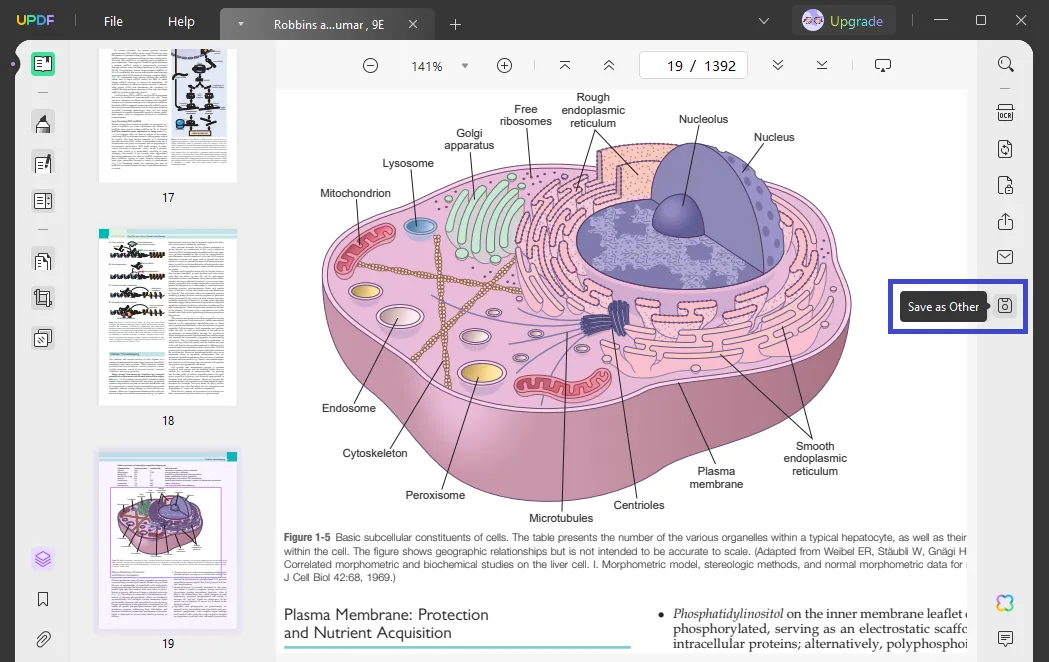This screenshot has height=662, width=1049.
Task: Click the Save as Other icon
Action: [x=1005, y=306]
